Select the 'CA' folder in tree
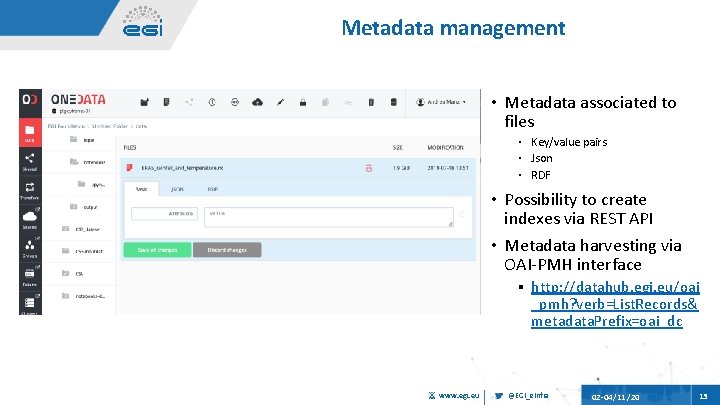The height and width of the screenshot is (405, 720). 73,274
